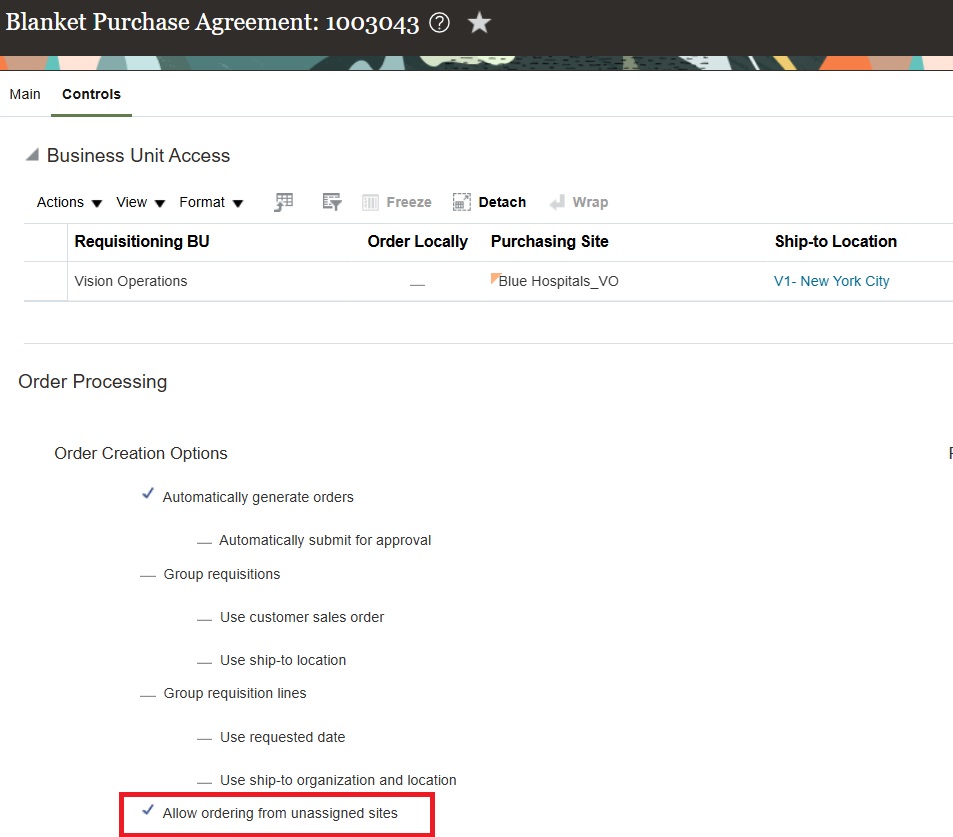Screen dimensions: 953x837
Task: Click the Detach table icon
Action: pos(460,201)
